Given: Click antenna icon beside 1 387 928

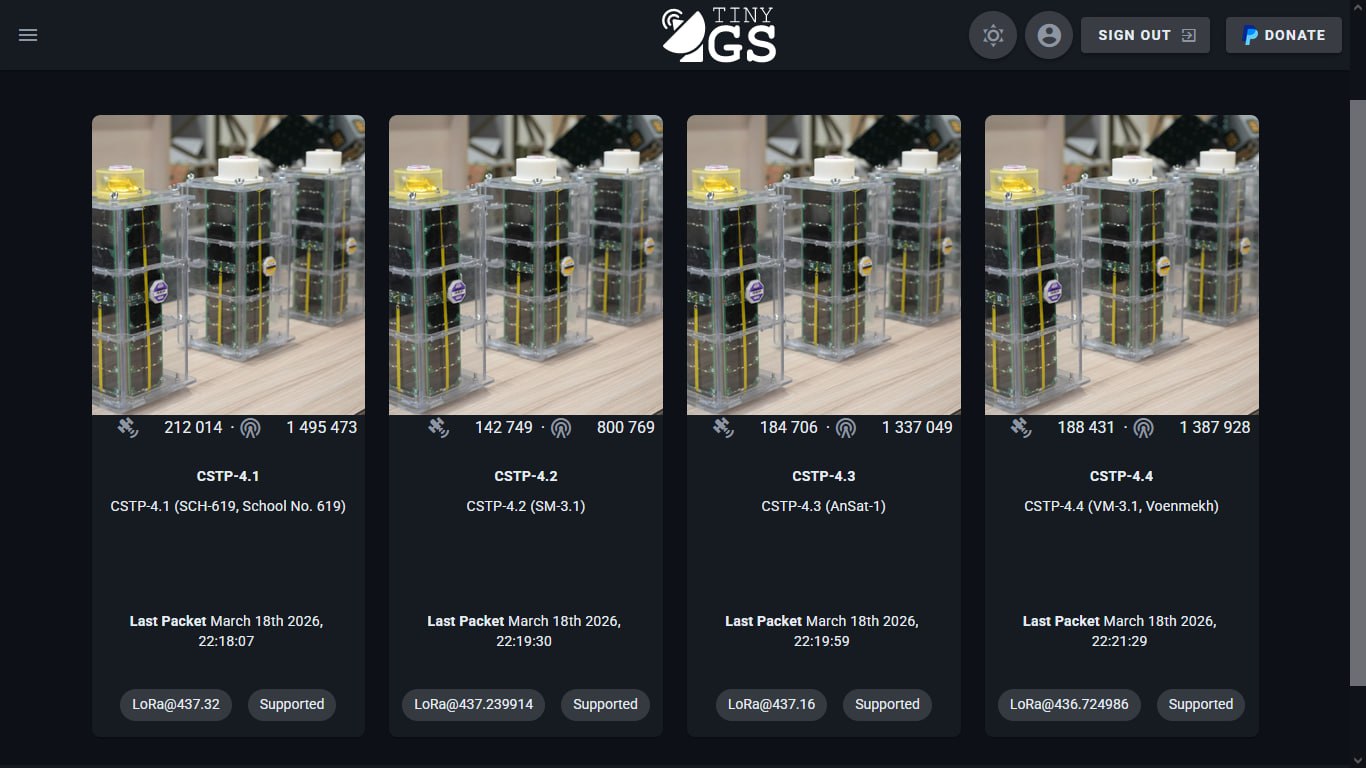Looking at the screenshot, I should [x=1144, y=428].
